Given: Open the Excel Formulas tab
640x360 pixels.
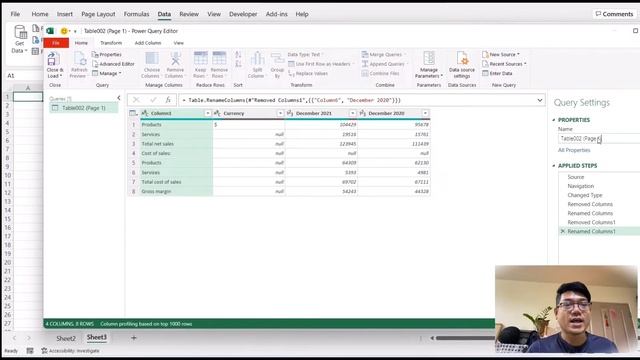Looking at the screenshot, I should (136, 14).
